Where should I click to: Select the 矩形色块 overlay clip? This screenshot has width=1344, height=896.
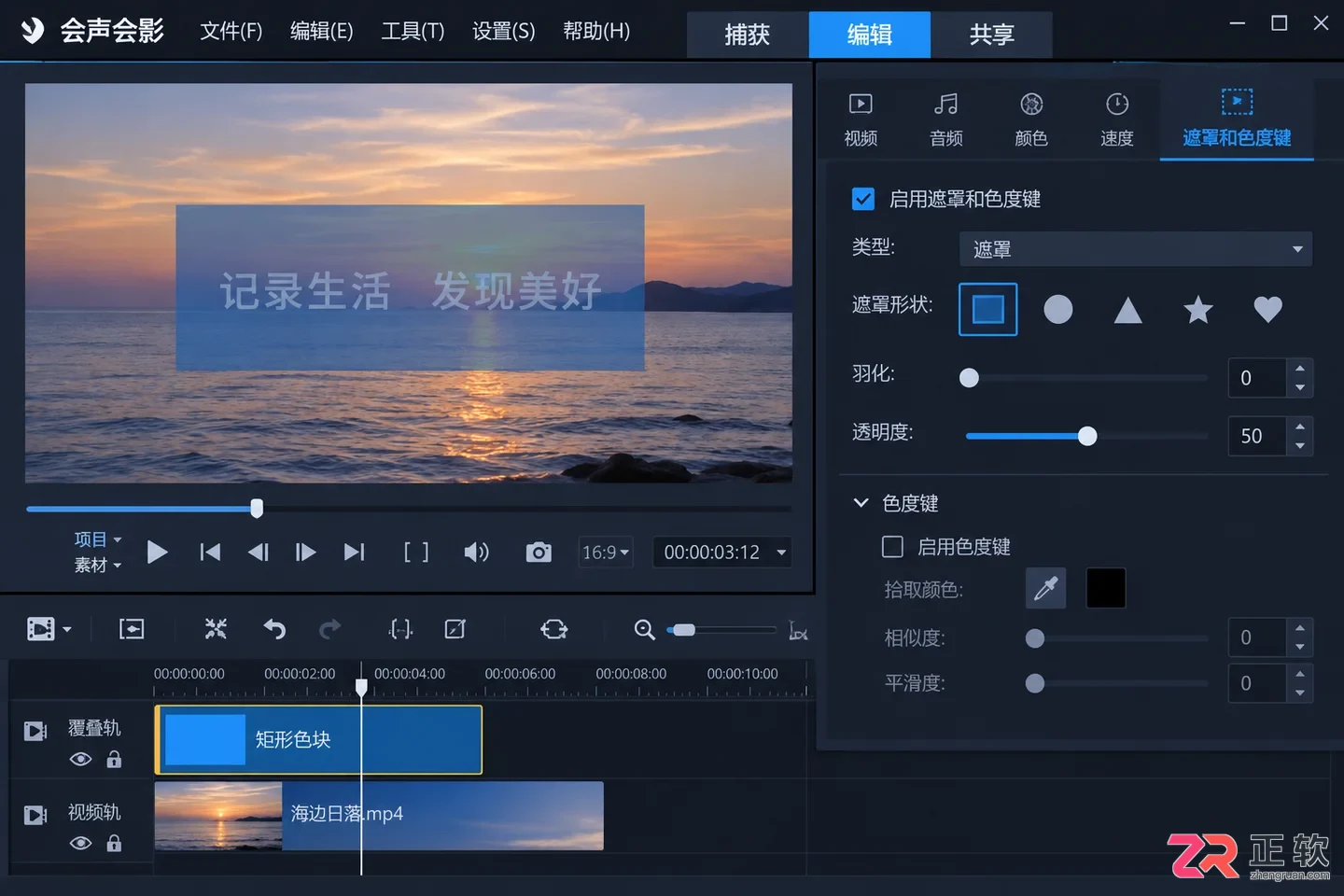318,740
